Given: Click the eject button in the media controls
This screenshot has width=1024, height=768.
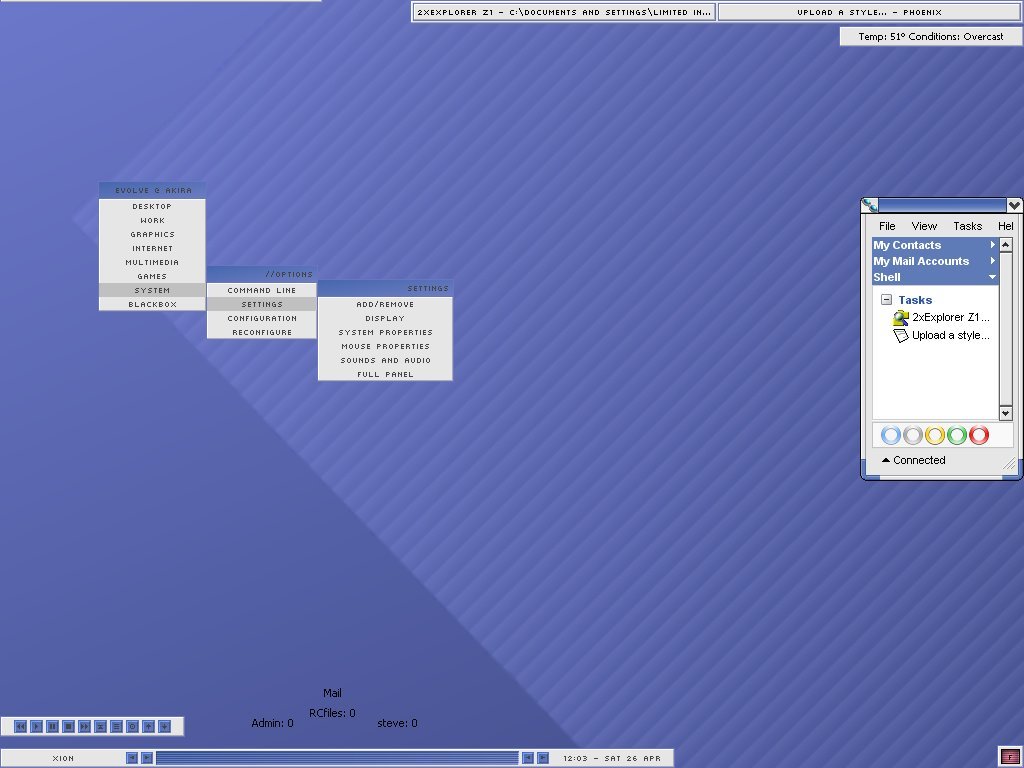Looking at the screenshot, I should click(x=101, y=726).
